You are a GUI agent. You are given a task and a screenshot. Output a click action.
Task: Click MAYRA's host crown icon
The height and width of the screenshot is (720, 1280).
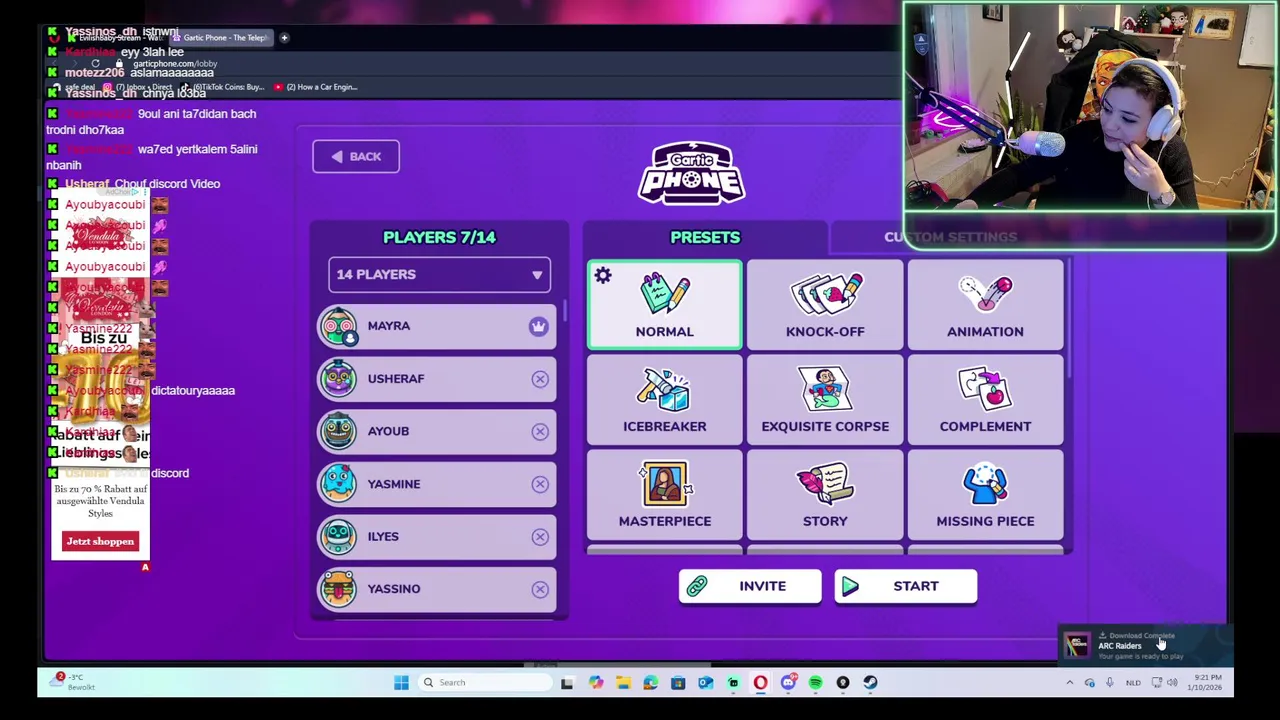coord(539,326)
